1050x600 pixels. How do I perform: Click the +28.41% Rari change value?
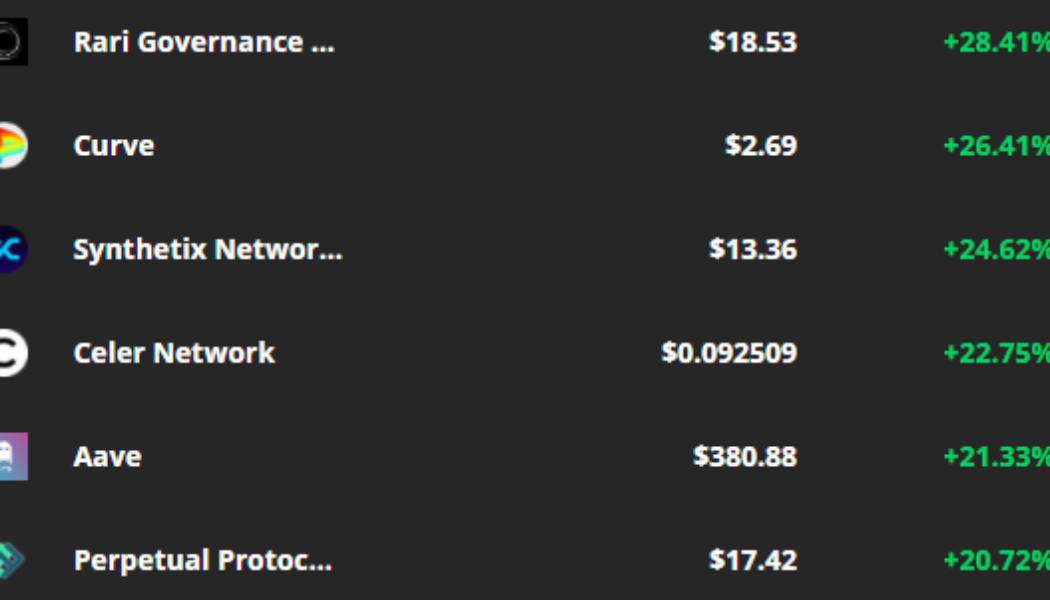[x=996, y=42]
